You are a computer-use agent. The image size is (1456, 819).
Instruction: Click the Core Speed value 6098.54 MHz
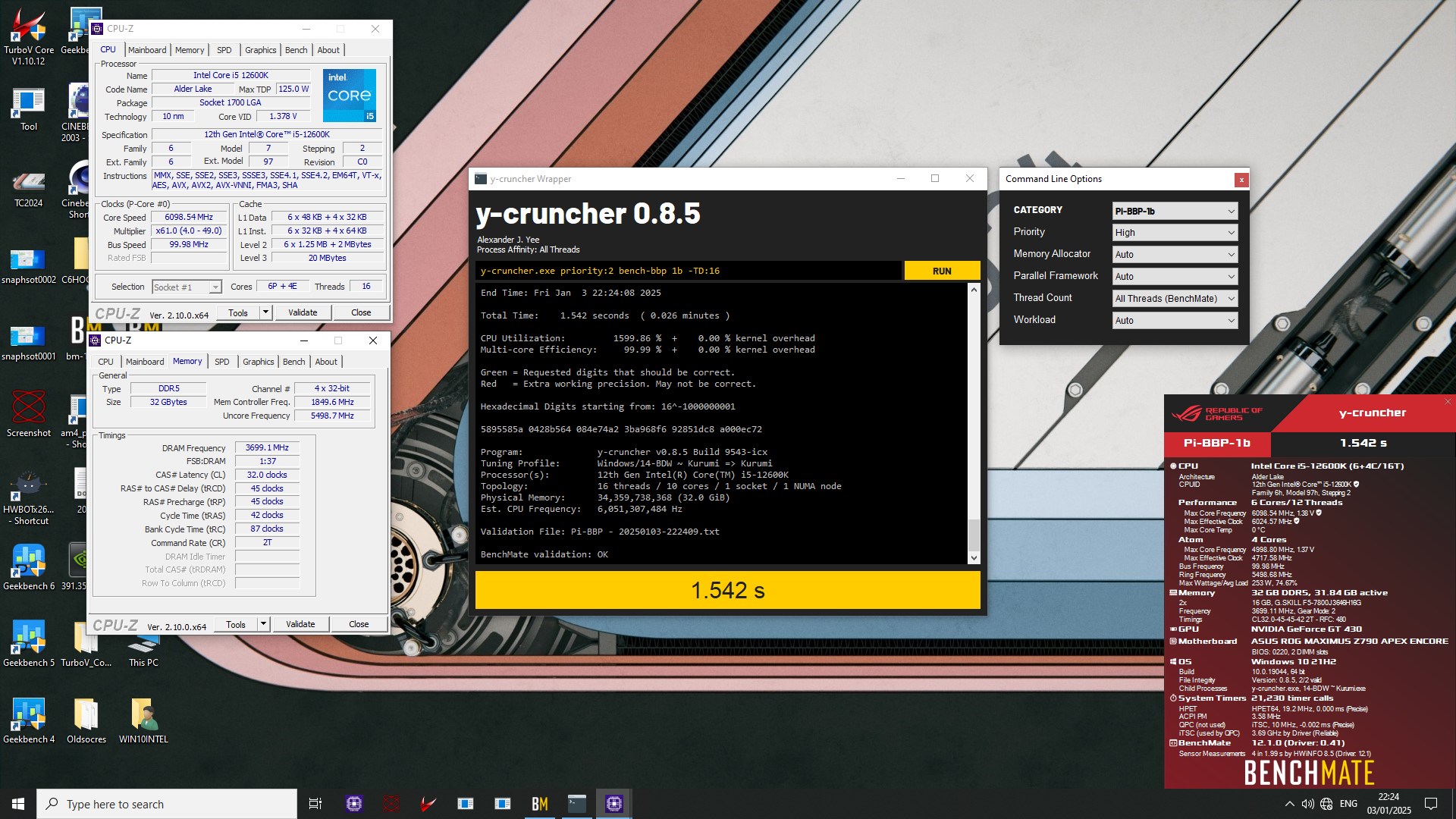(x=189, y=218)
